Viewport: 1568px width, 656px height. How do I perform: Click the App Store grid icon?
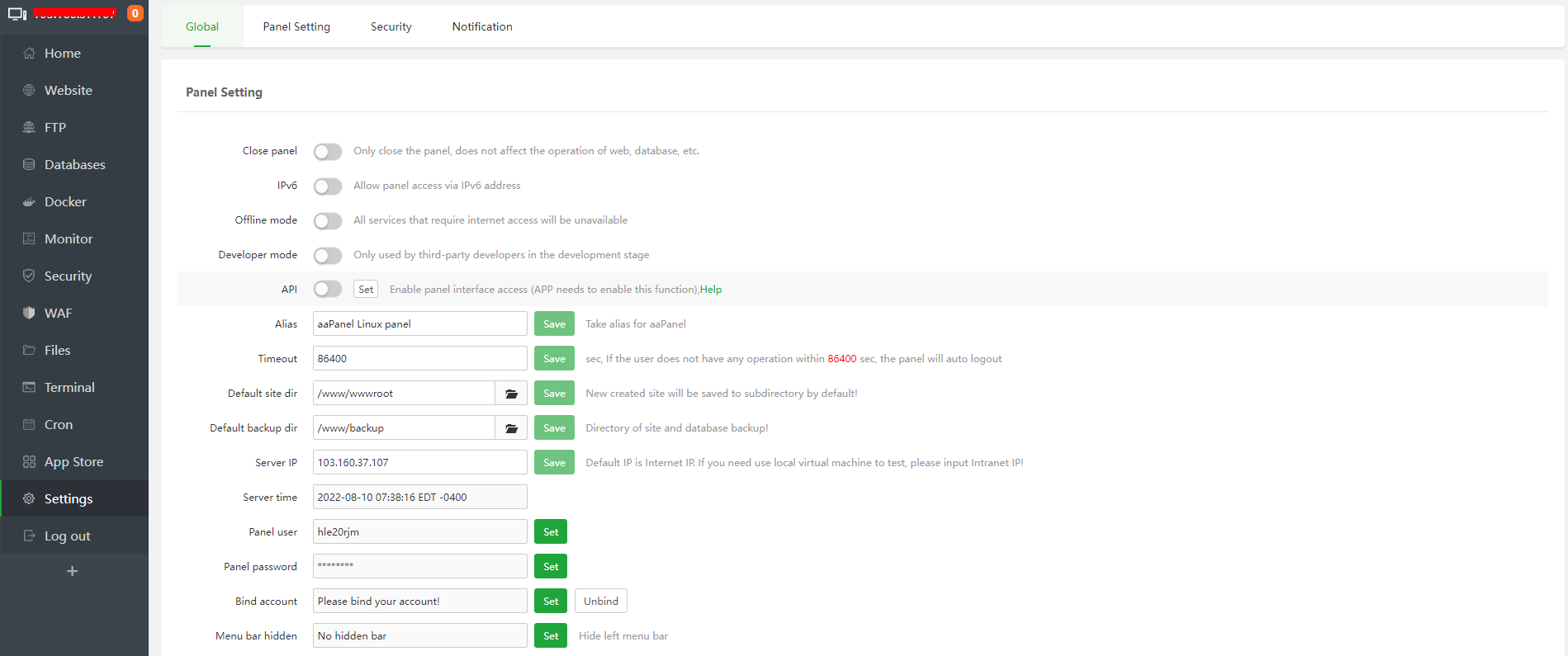tap(29, 462)
